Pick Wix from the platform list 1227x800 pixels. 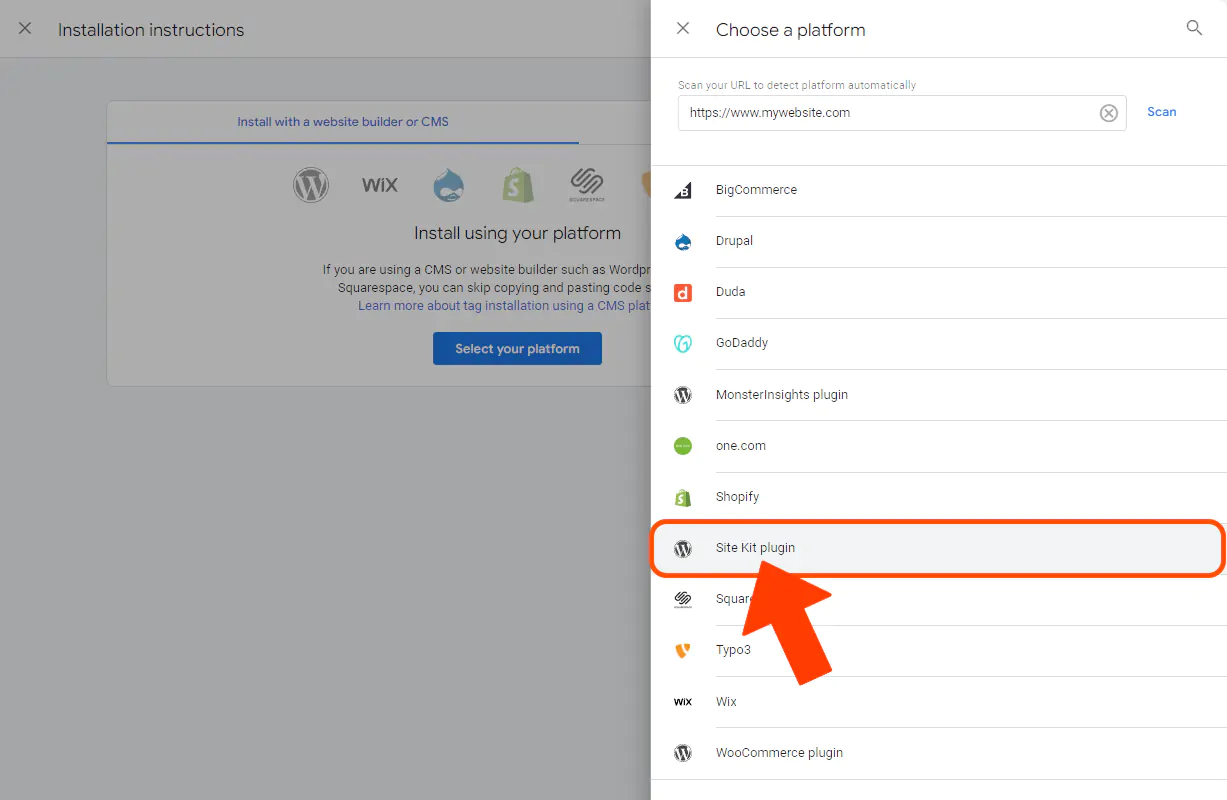click(726, 702)
